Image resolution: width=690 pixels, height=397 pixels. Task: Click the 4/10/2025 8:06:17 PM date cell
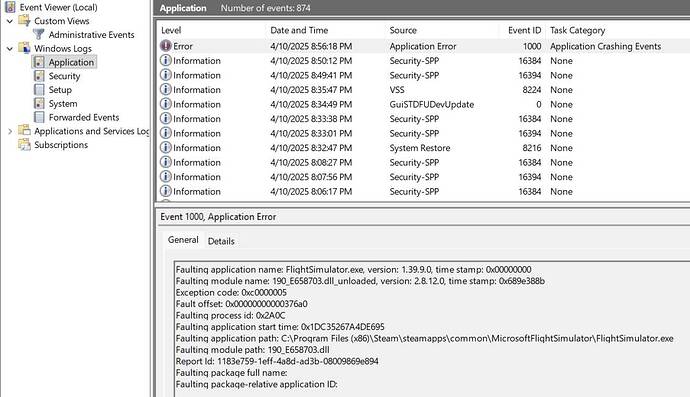311,191
